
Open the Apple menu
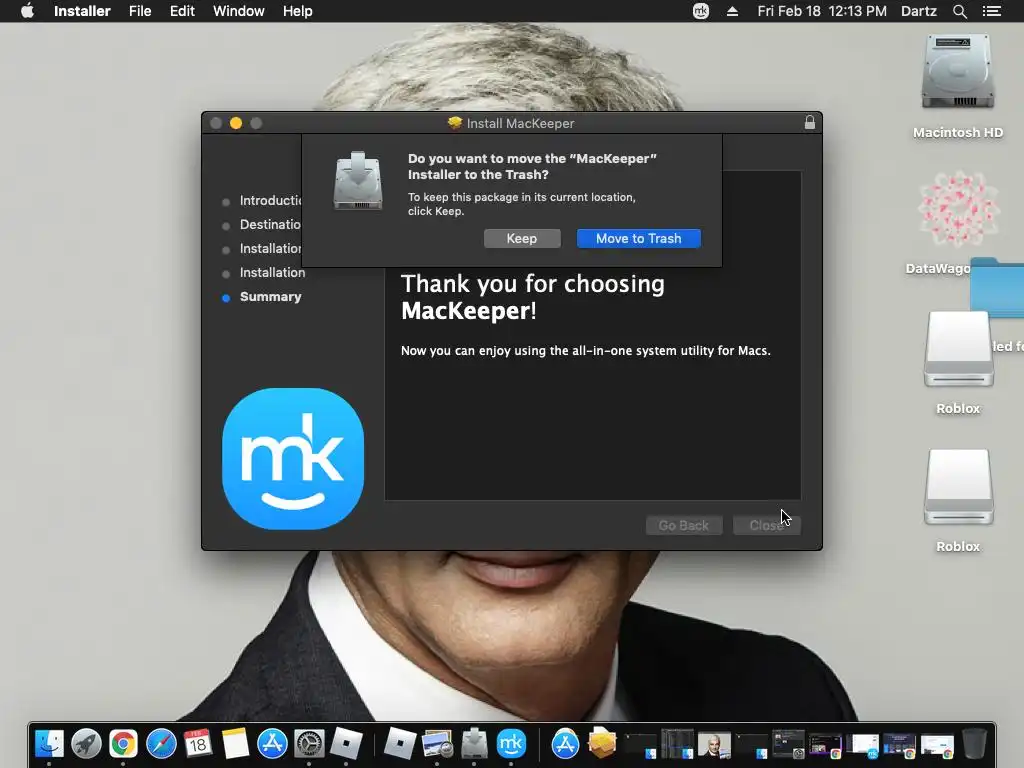[27, 11]
